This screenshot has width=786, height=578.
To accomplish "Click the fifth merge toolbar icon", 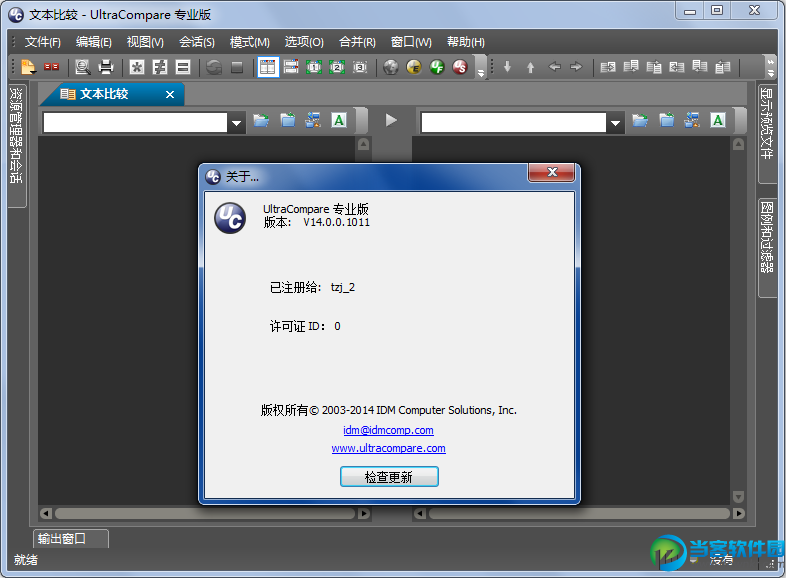I will 700,67.
